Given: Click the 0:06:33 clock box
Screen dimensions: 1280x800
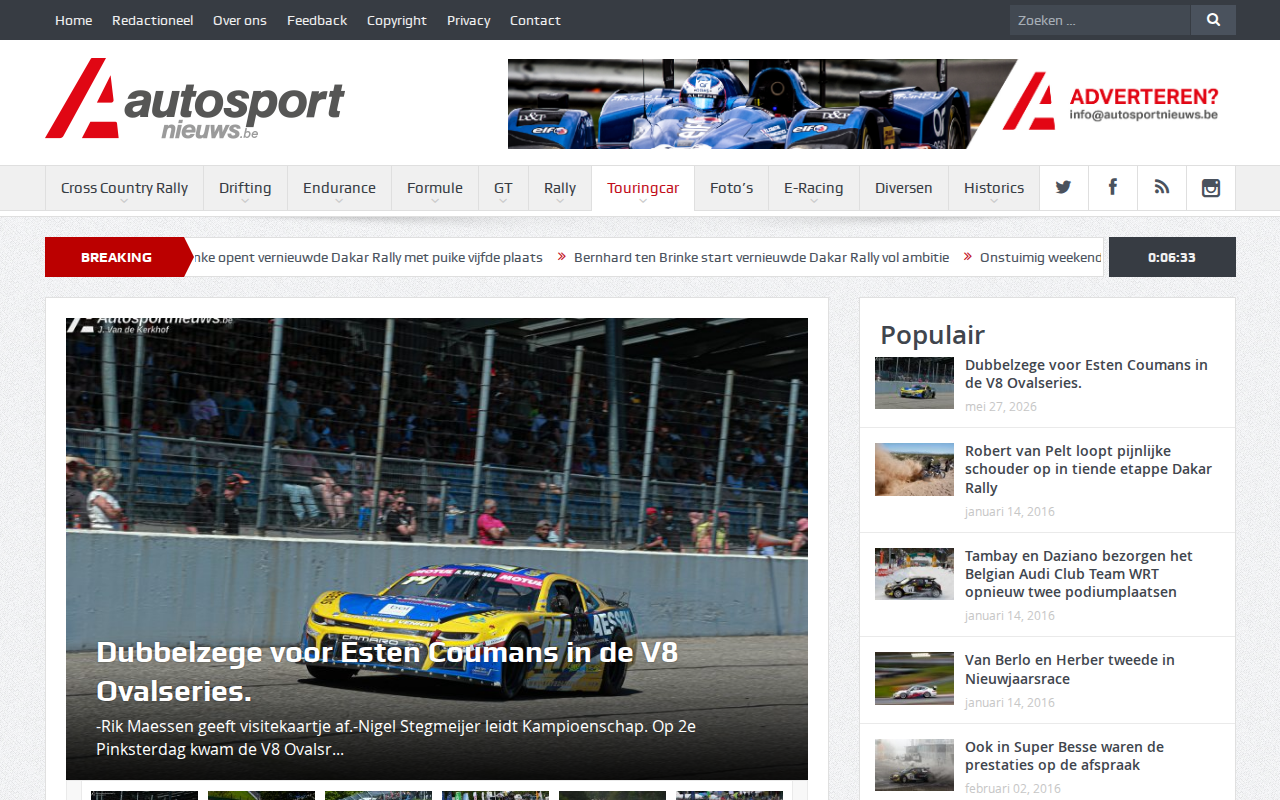Looking at the screenshot, I should pyautogui.click(x=1172, y=257).
